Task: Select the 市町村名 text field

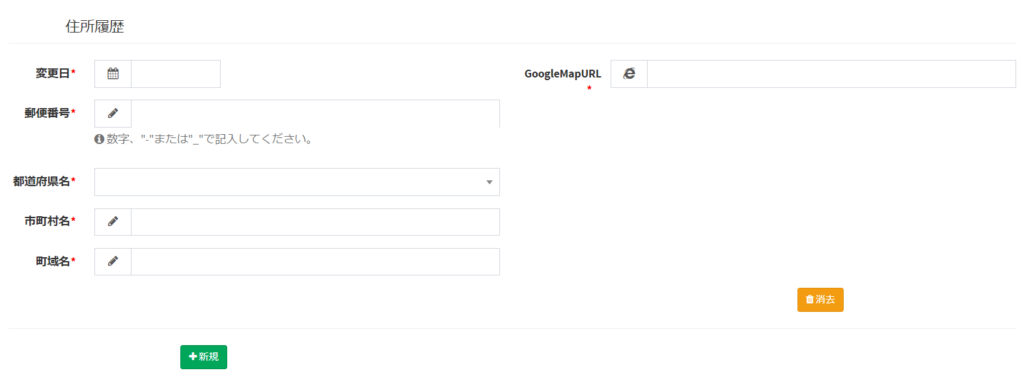Action: [315, 221]
